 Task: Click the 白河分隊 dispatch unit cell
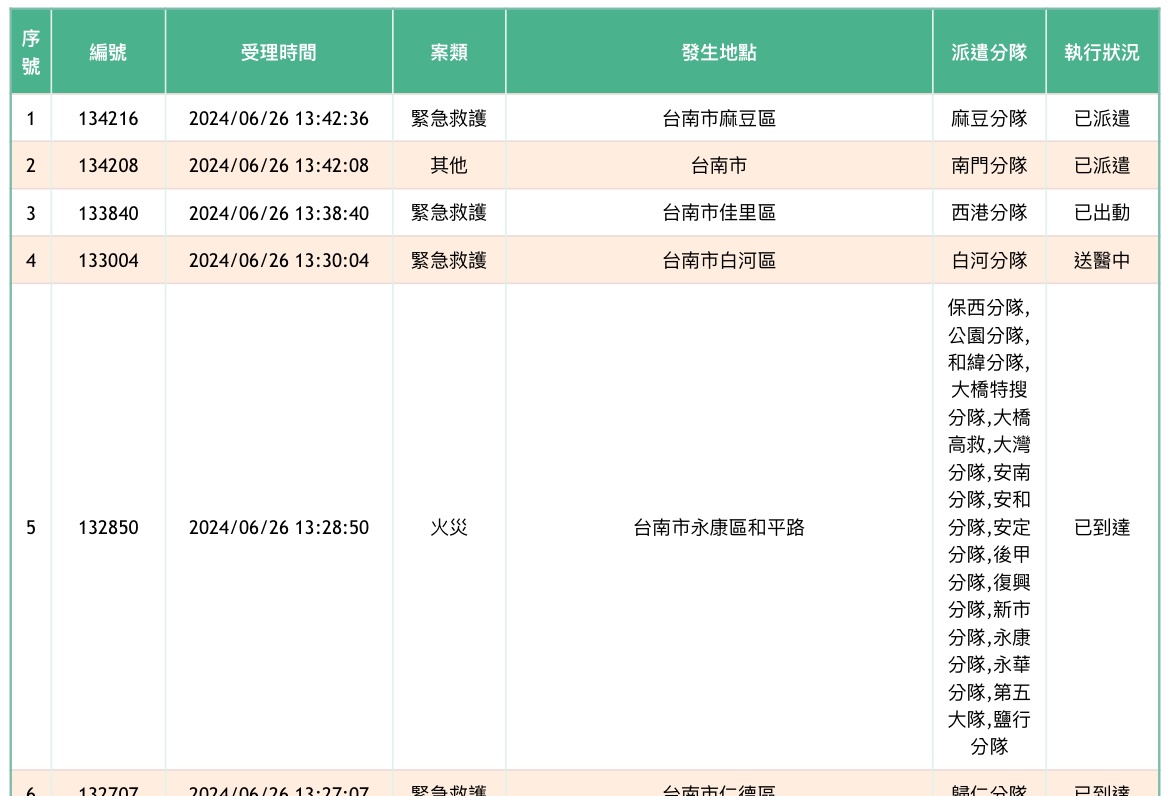pos(989,261)
